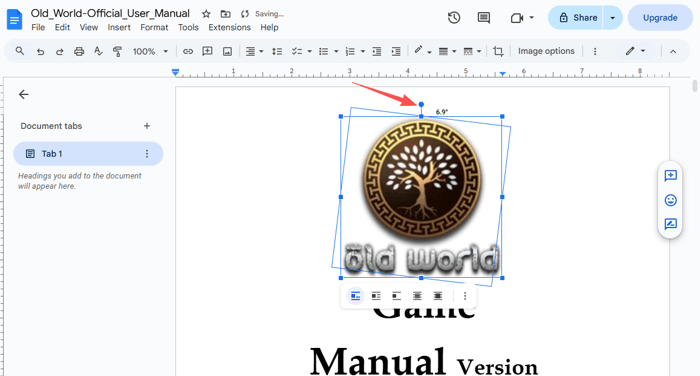Open image toolbar three-dot options

click(x=465, y=296)
